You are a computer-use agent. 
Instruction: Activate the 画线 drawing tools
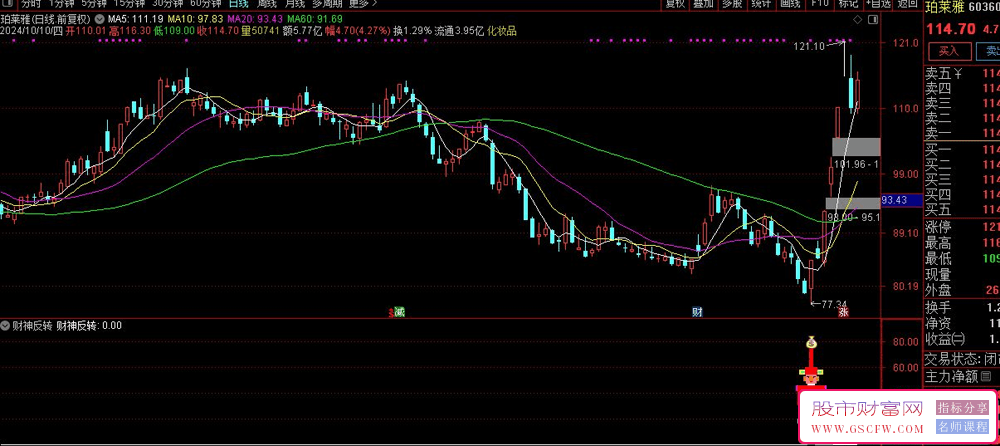click(790, 3)
